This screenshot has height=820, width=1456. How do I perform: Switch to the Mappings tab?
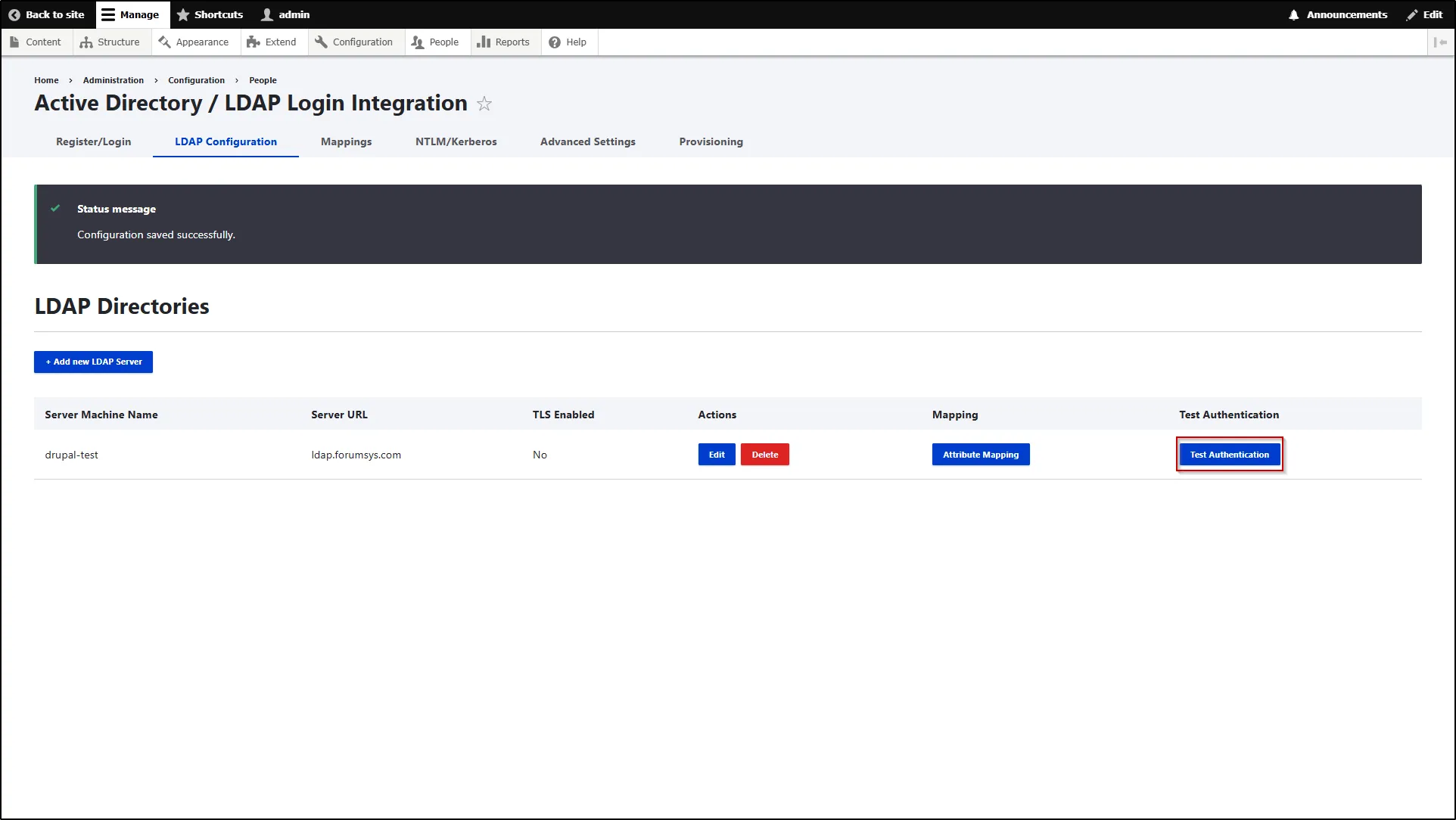346,141
